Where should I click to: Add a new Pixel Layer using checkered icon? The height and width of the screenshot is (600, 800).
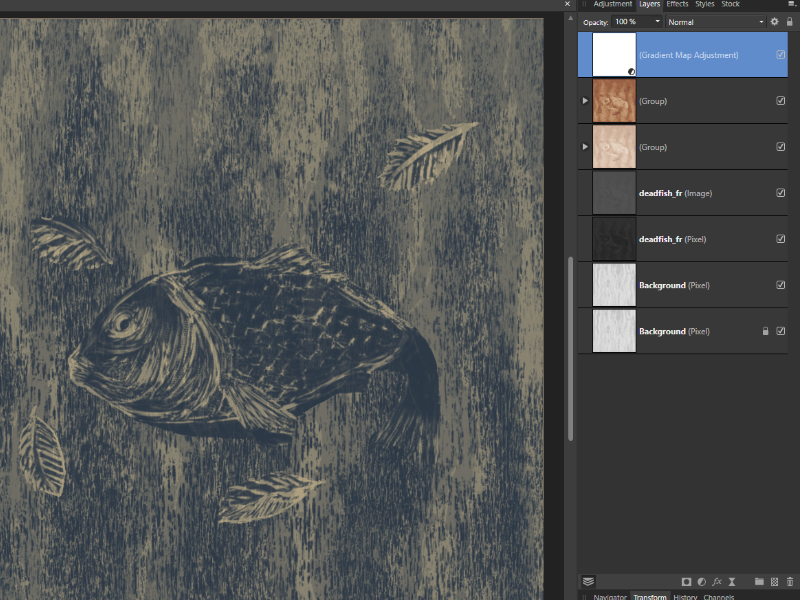[774, 582]
